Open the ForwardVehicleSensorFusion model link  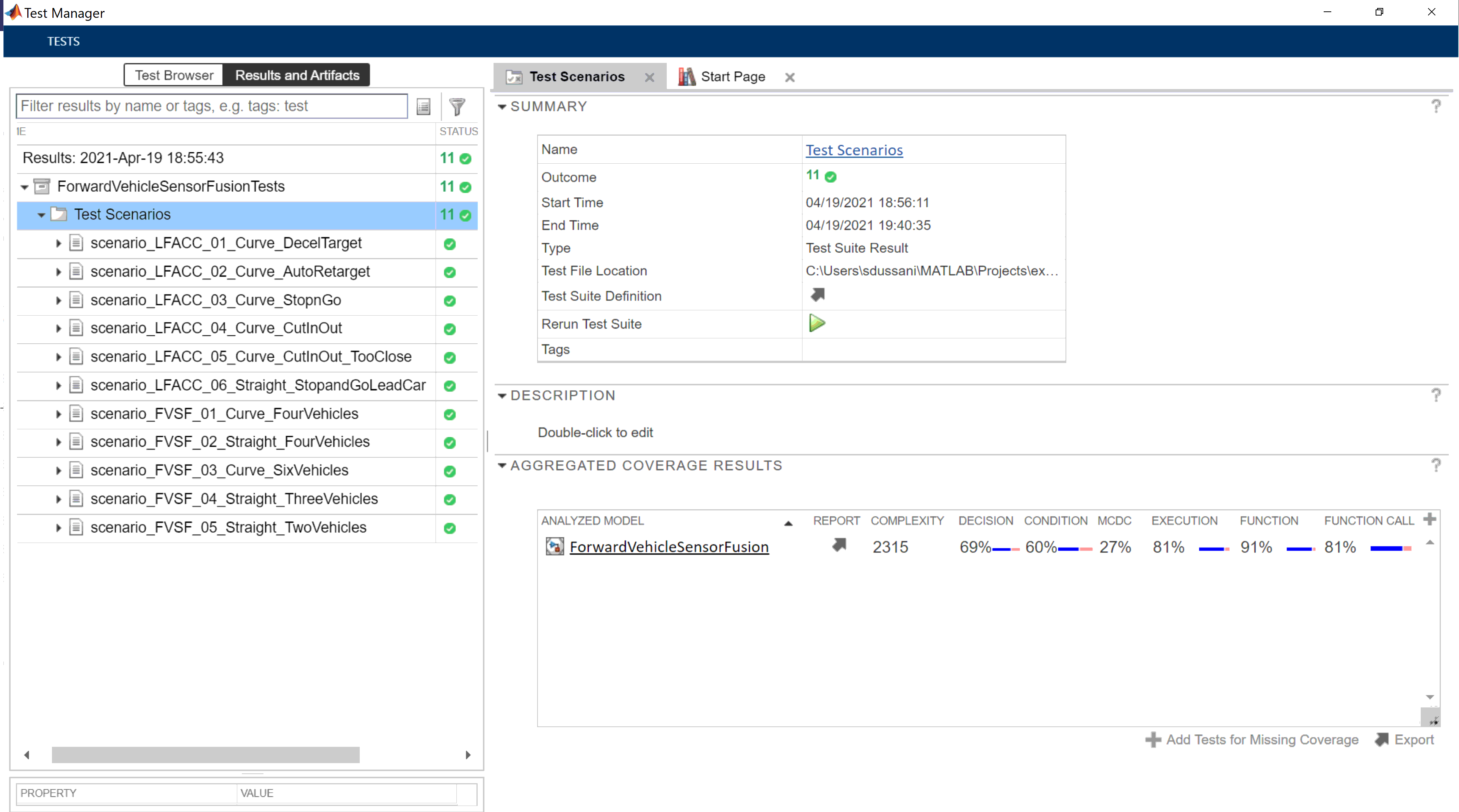coord(669,547)
